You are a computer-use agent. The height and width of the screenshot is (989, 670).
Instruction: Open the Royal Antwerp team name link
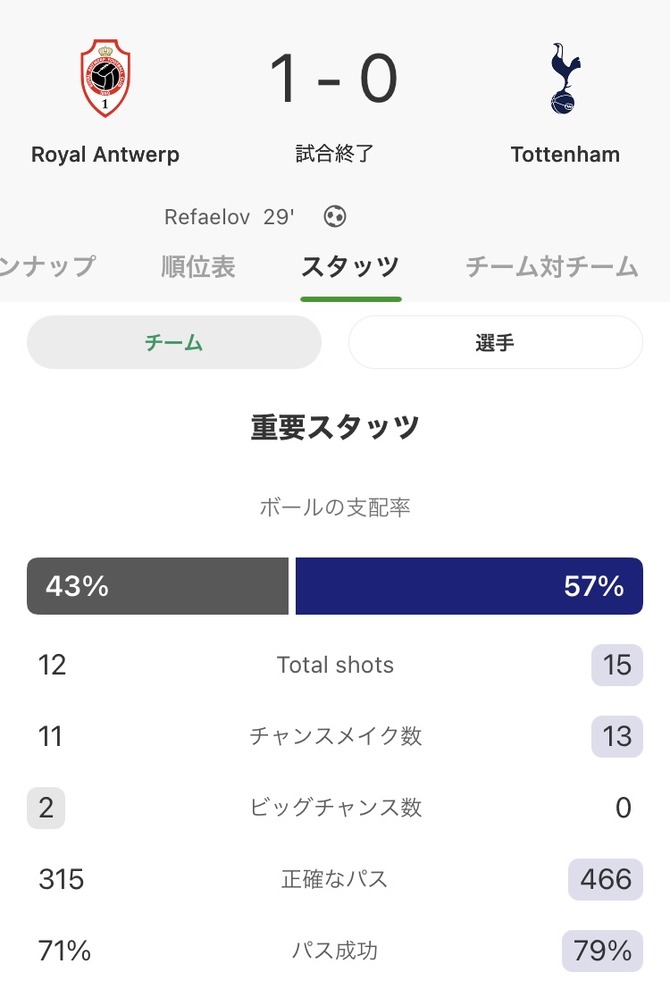click(105, 155)
